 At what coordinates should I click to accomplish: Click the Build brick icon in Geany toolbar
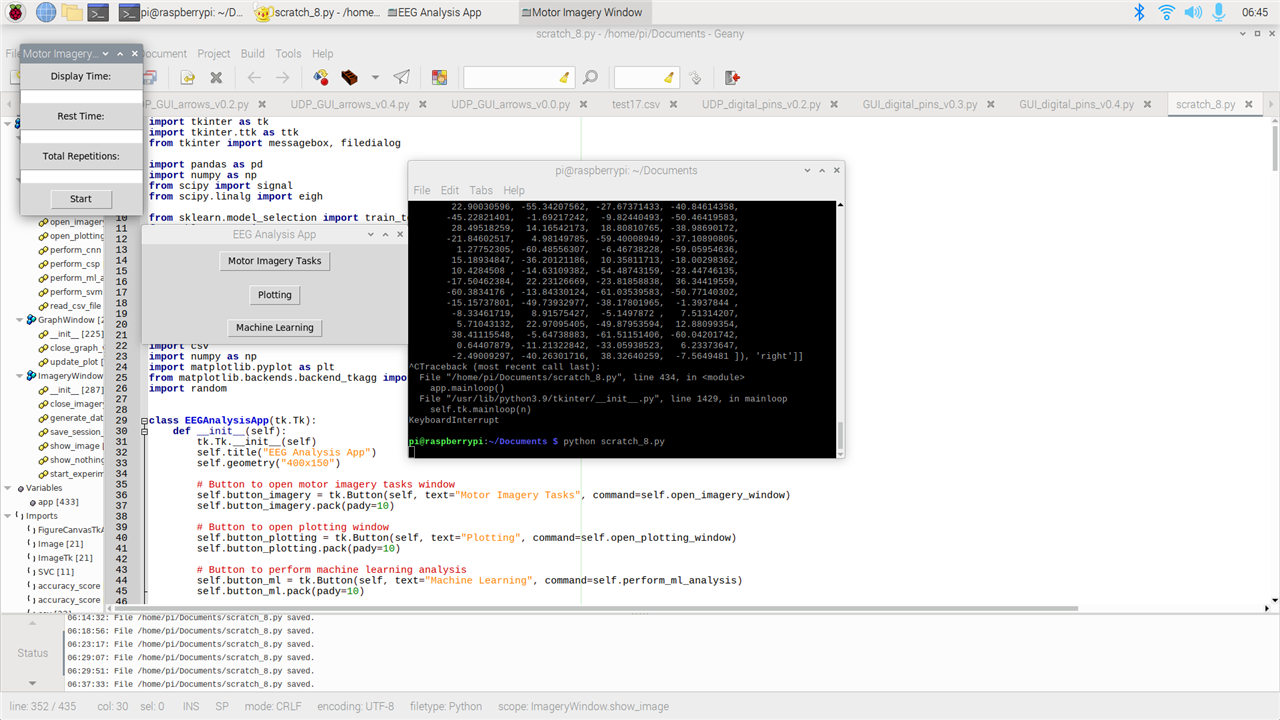click(x=350, y=77)
